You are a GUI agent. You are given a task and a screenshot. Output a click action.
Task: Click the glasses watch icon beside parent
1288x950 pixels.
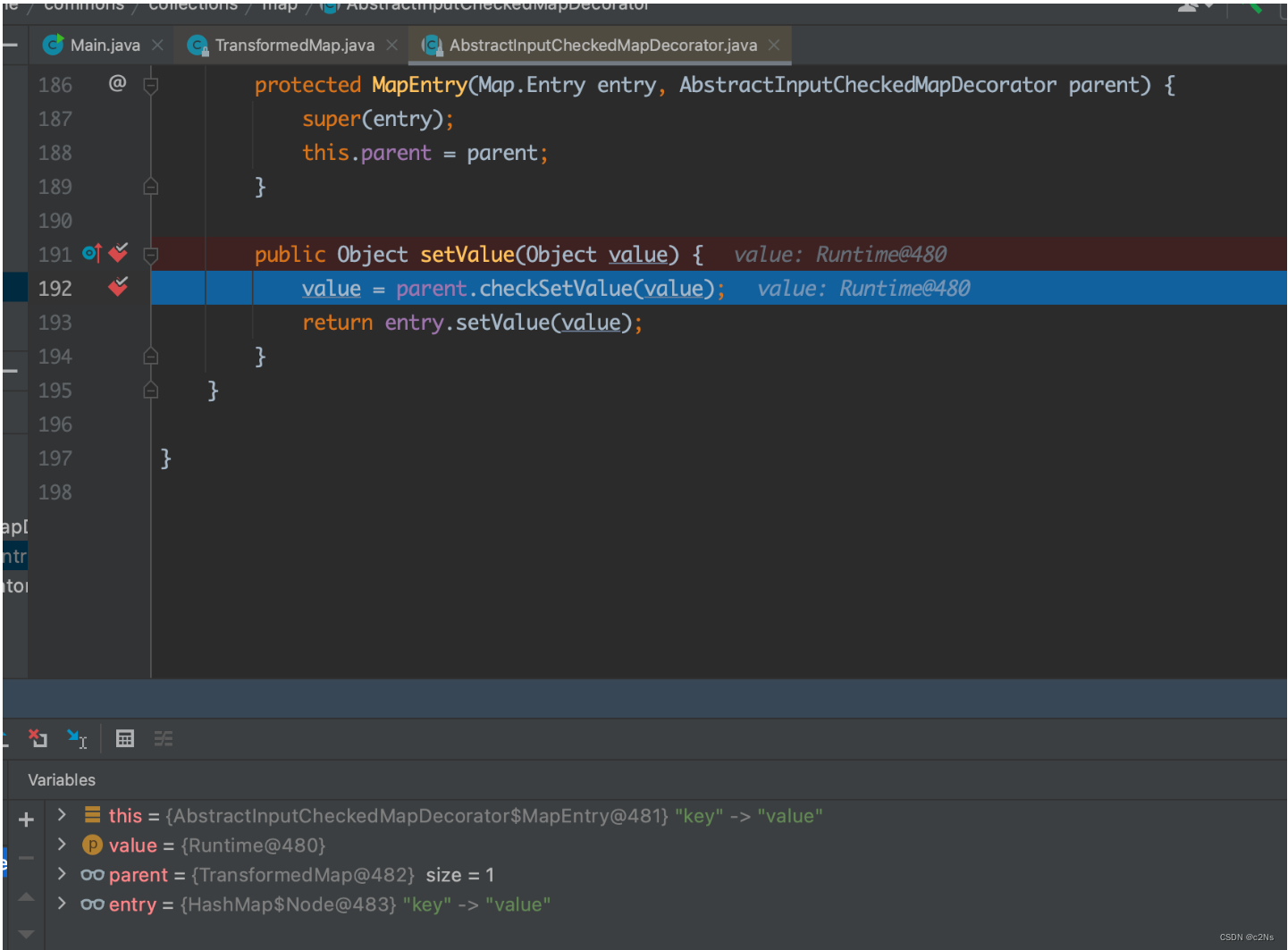click(92, 875)
